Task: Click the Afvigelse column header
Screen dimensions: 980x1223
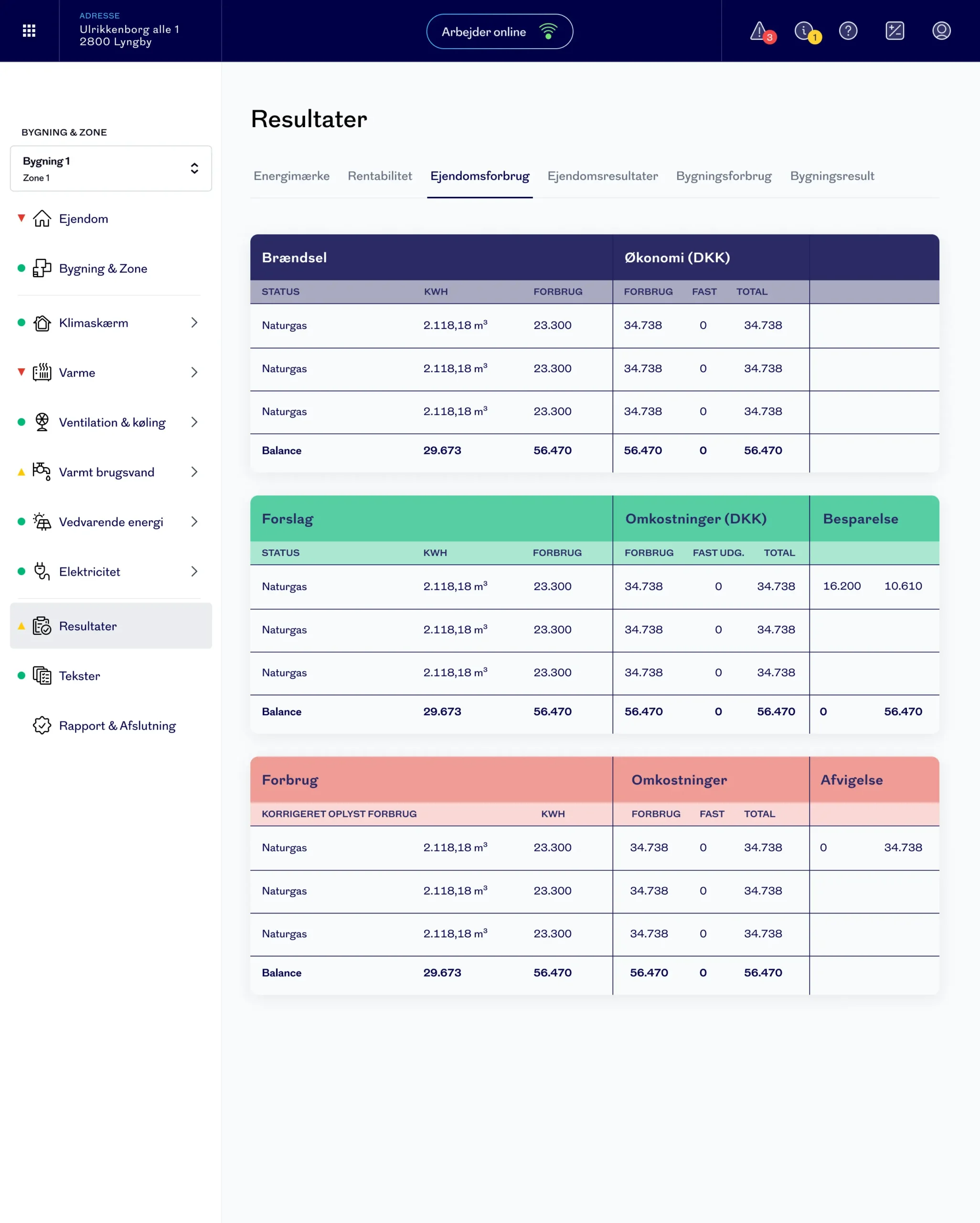Action: (x=851, y=779)
